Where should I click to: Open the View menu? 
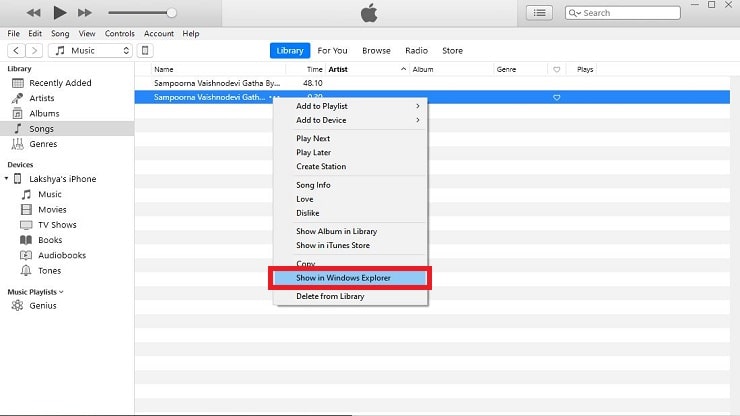tap(87, 34)
